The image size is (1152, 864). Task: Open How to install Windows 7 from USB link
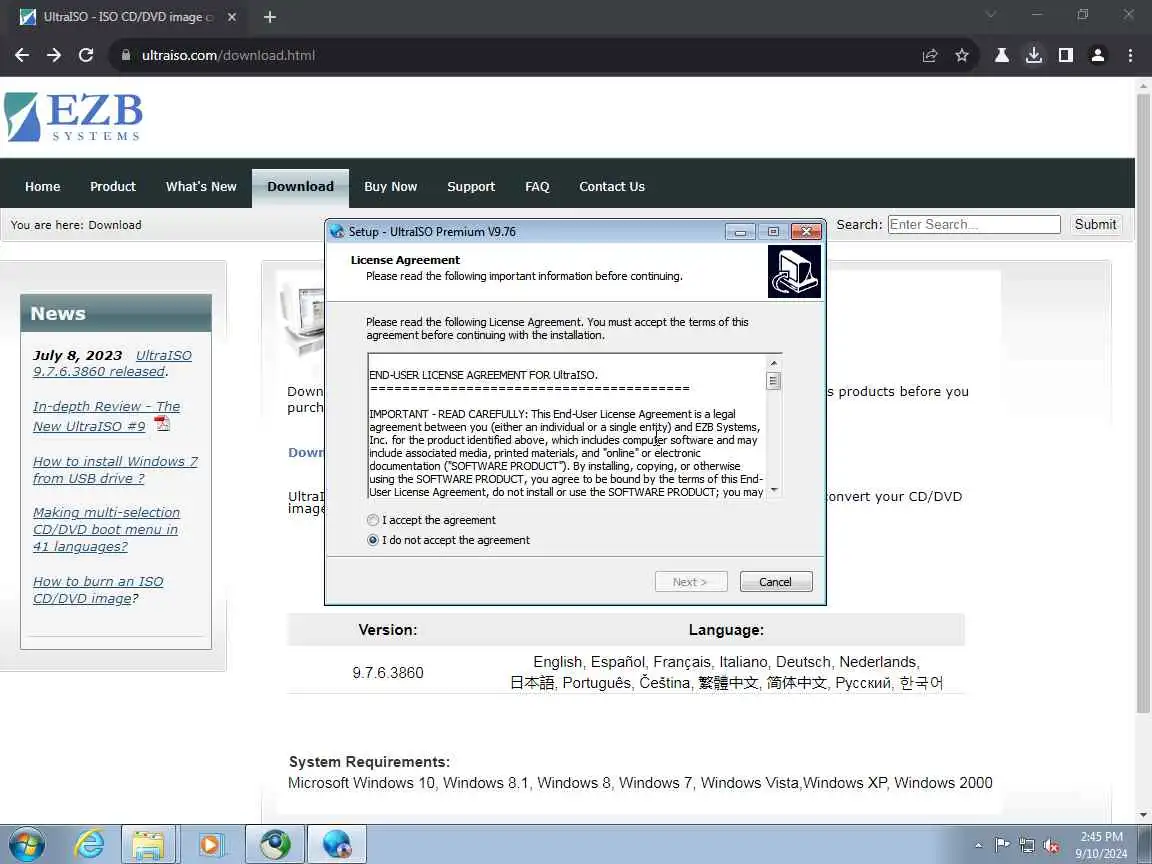[x=115, y=469]
